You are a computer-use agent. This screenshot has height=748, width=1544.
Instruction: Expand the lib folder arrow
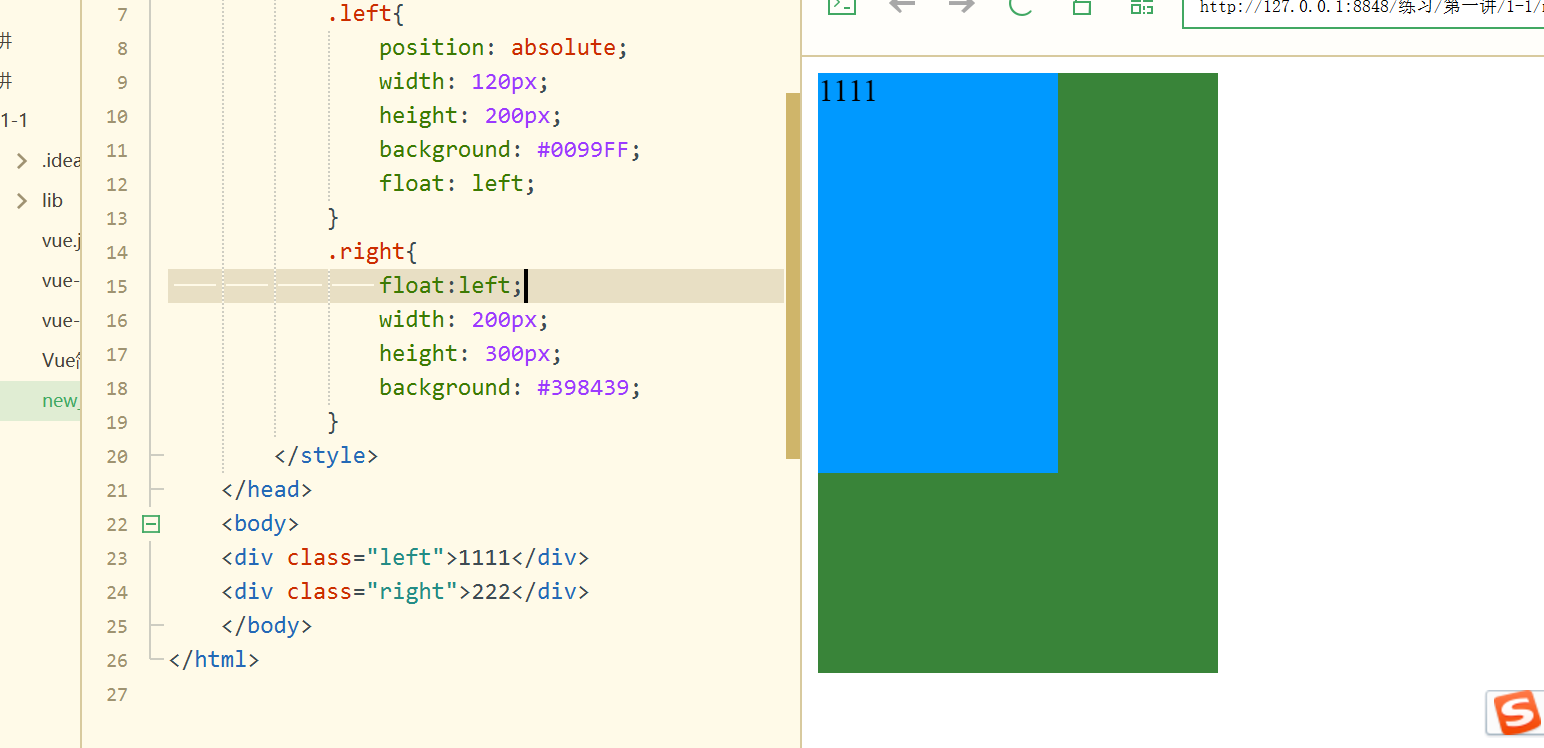22,201
